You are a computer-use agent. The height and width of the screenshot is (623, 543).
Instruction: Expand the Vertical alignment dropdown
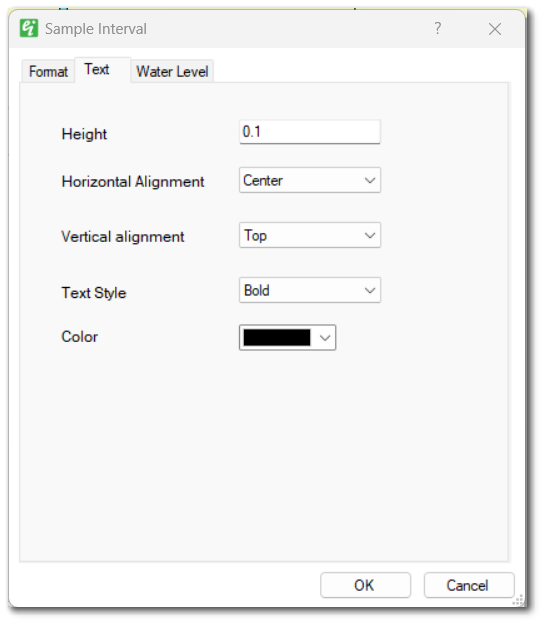pyautogui.click(x=310, y=235)
